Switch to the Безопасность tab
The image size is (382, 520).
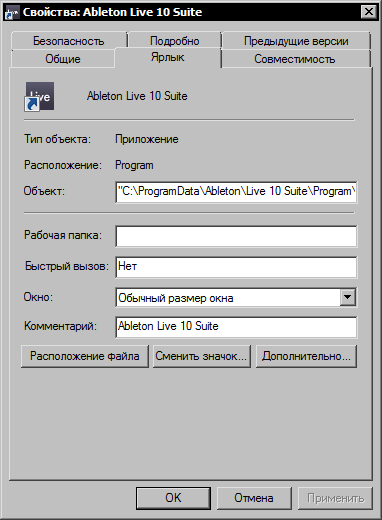point(69,41)
